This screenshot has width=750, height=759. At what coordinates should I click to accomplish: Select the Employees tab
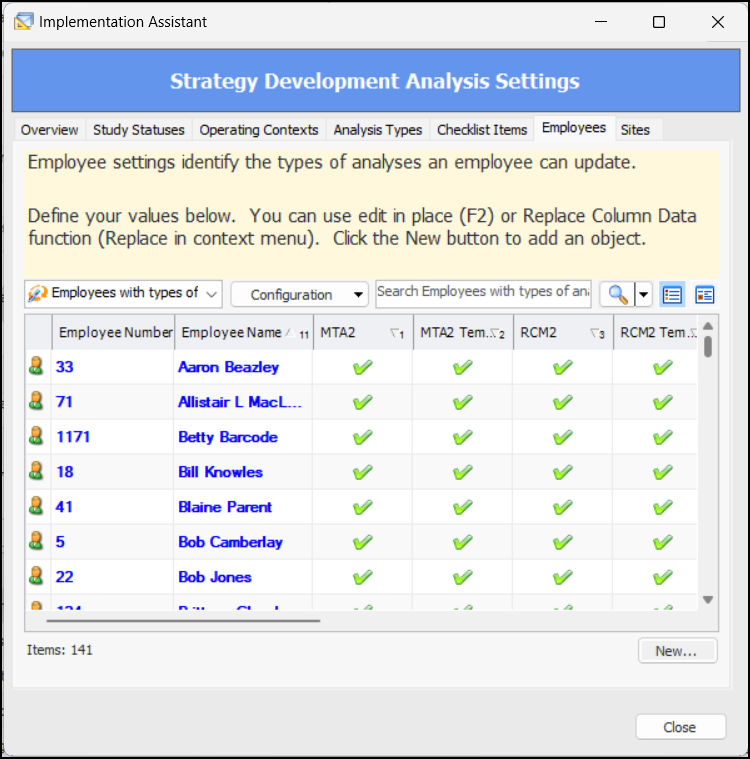tap(574, 128)
